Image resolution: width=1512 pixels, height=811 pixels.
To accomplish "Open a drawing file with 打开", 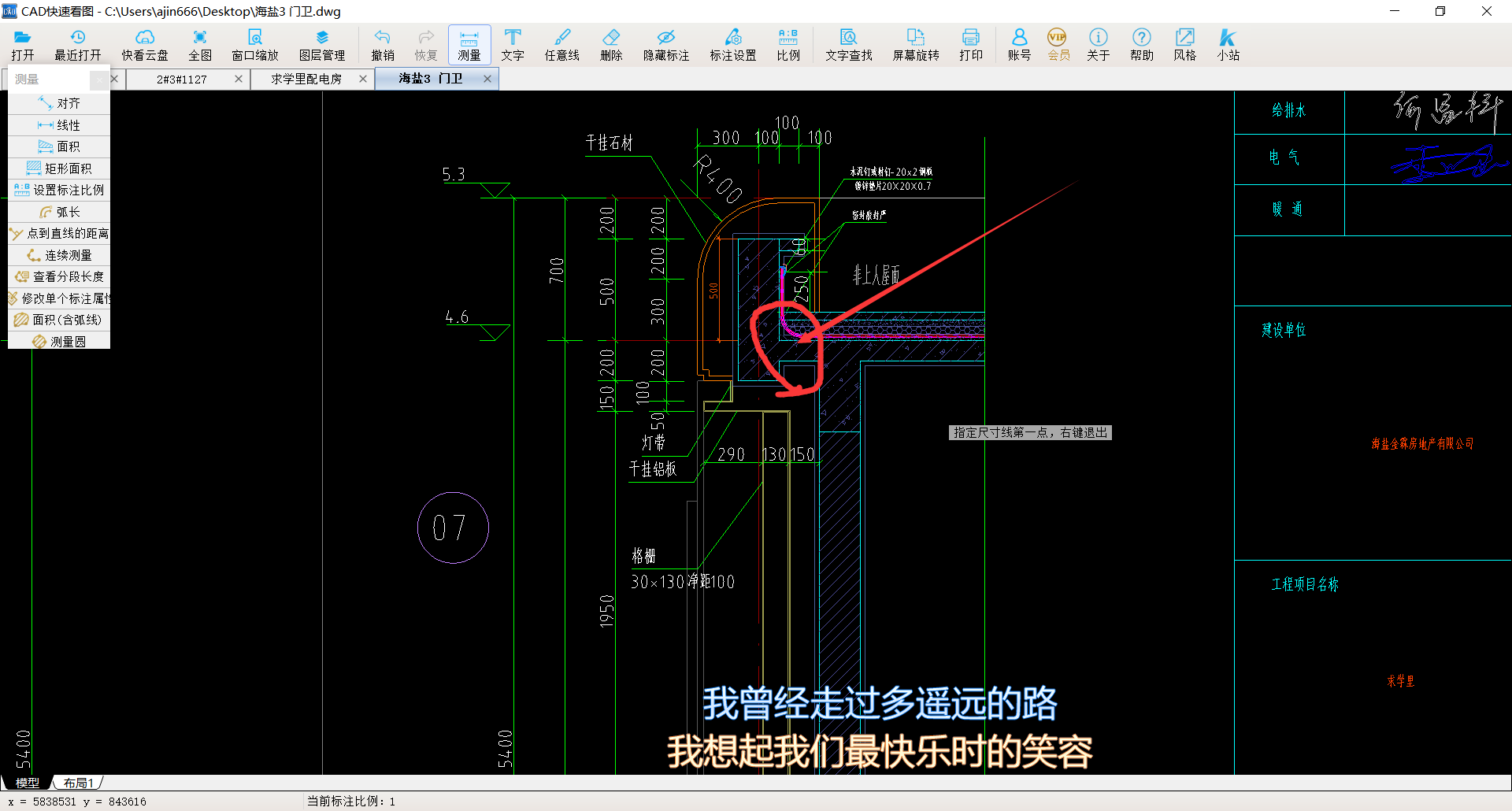I will pos(23,45).
